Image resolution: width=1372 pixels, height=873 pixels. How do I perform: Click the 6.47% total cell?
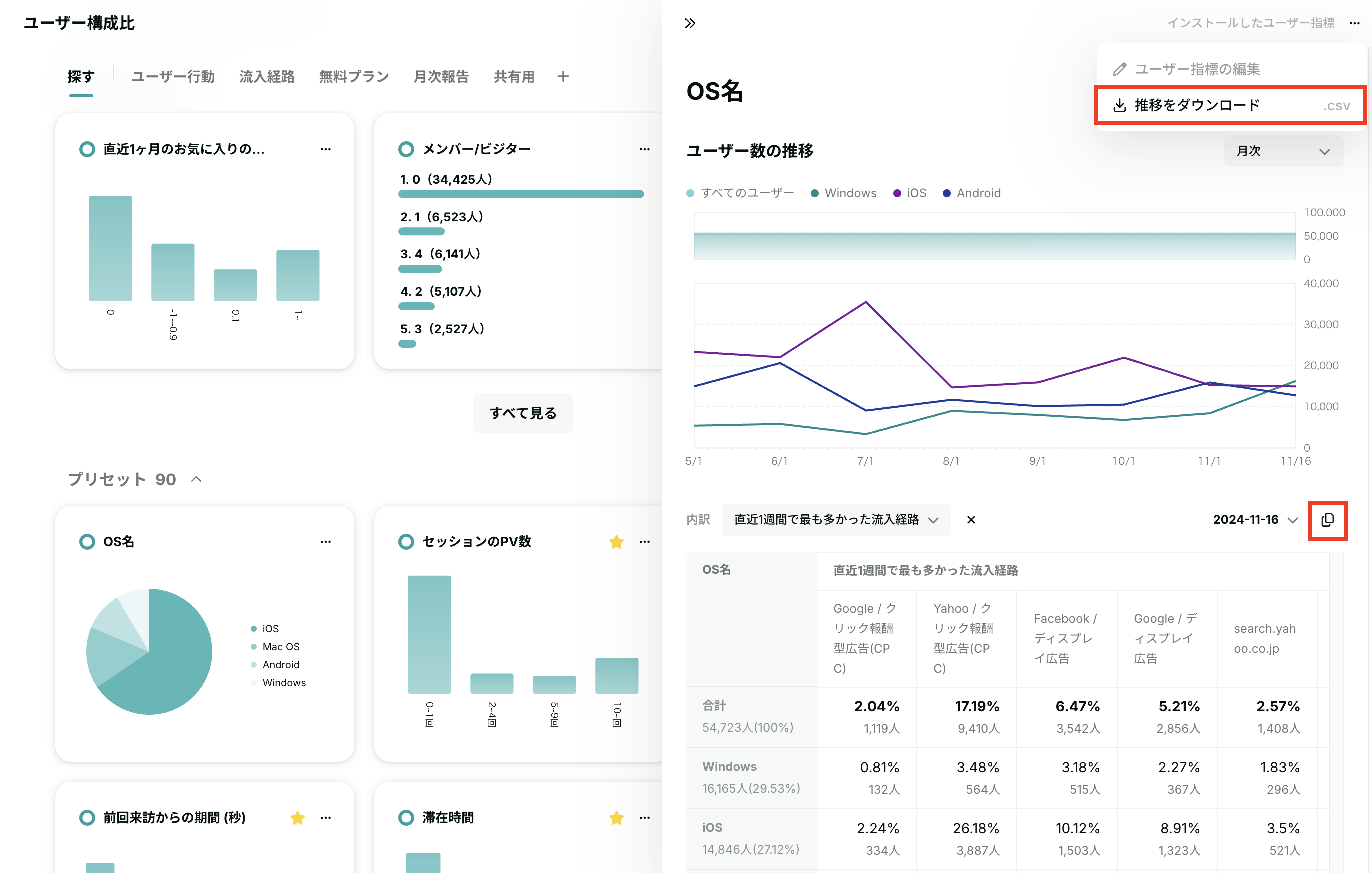(x=1066, y=716)
